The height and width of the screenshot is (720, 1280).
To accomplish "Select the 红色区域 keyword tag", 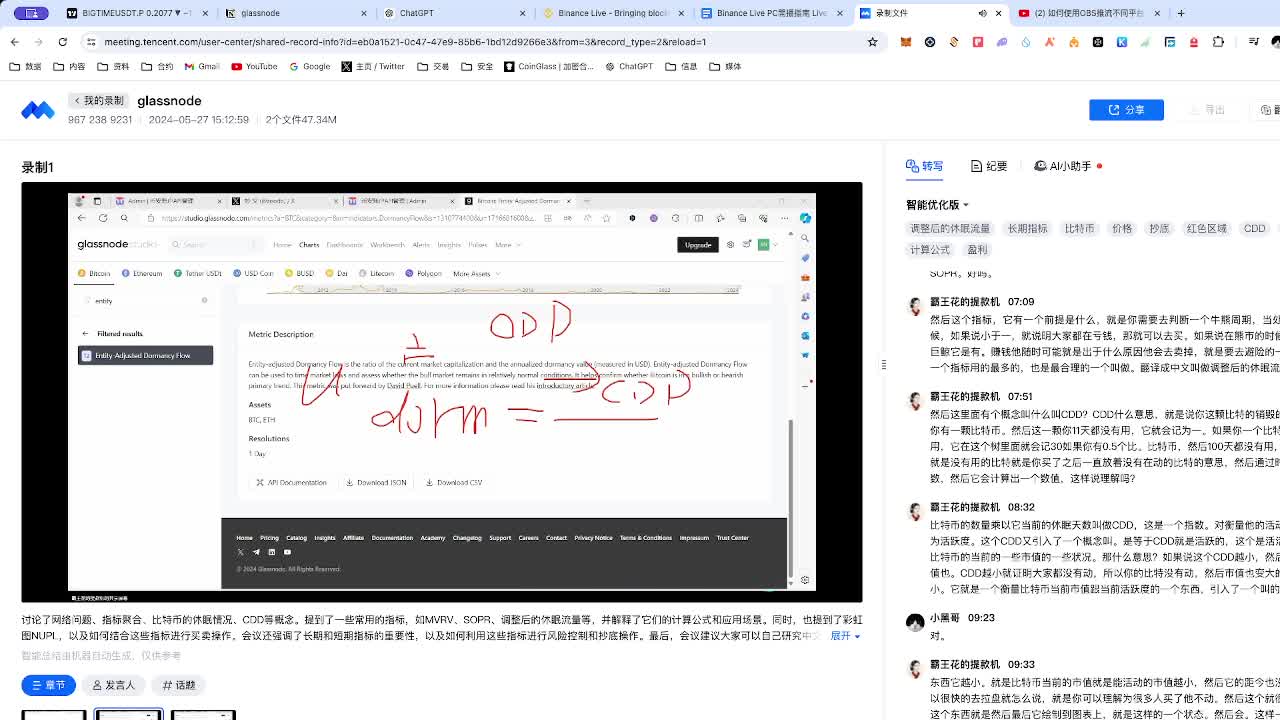I will 1206,229.
